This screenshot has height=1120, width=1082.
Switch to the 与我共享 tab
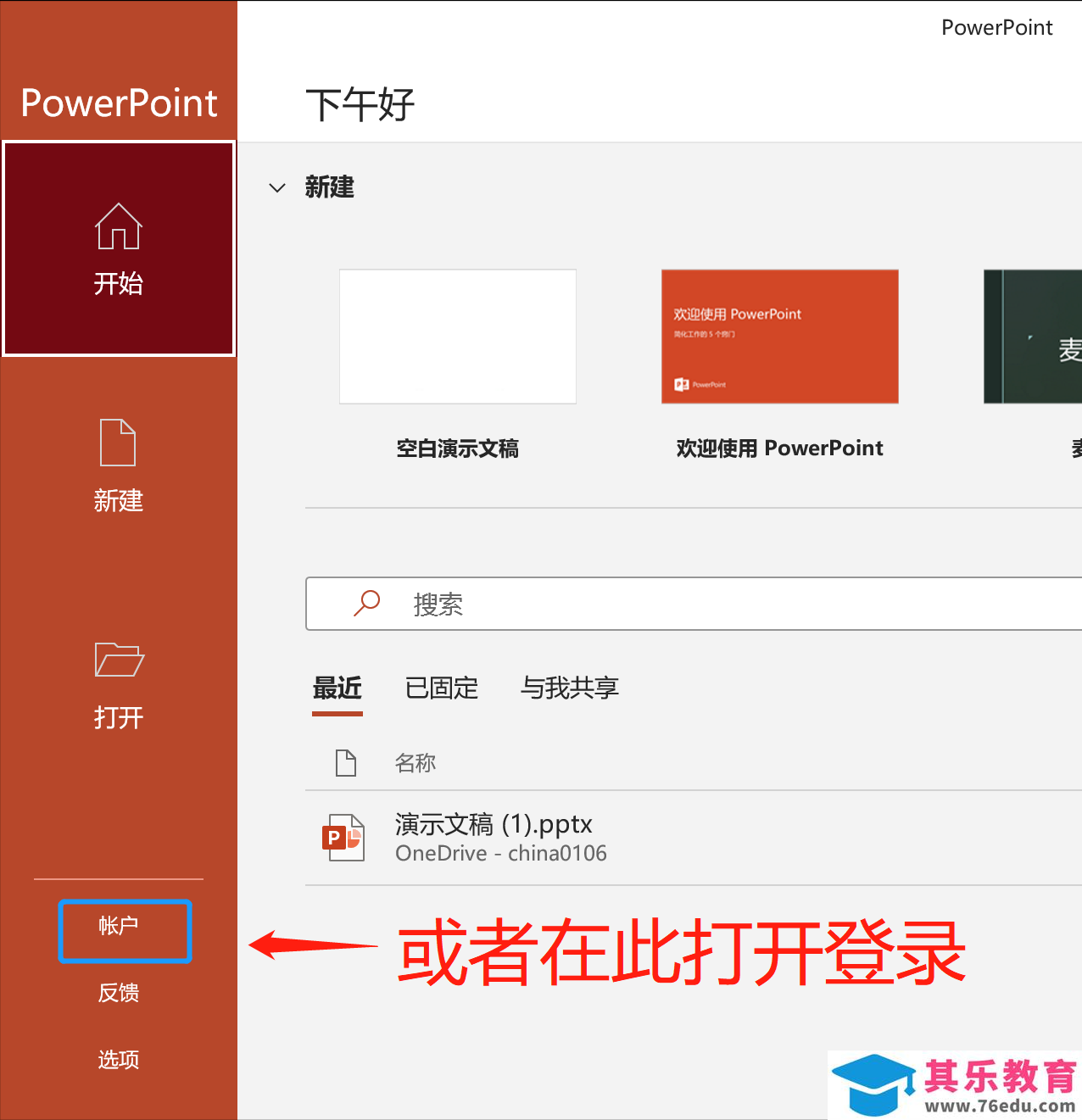(x=570, y=688)
